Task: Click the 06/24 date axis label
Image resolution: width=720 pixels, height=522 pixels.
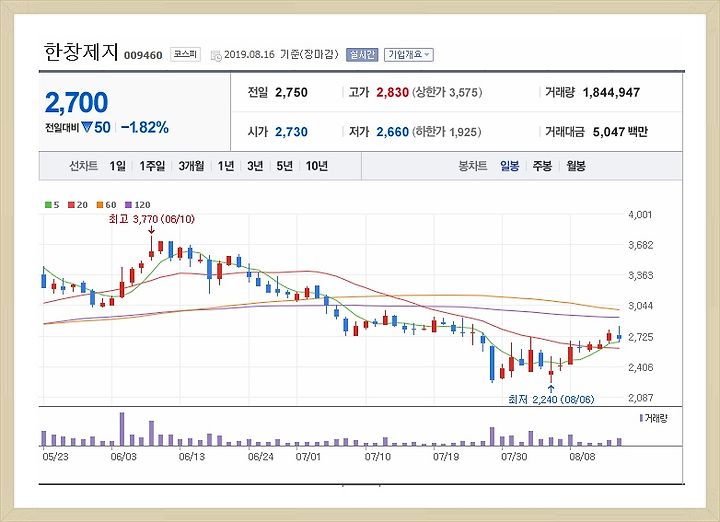Action: (x=260, y=457)
